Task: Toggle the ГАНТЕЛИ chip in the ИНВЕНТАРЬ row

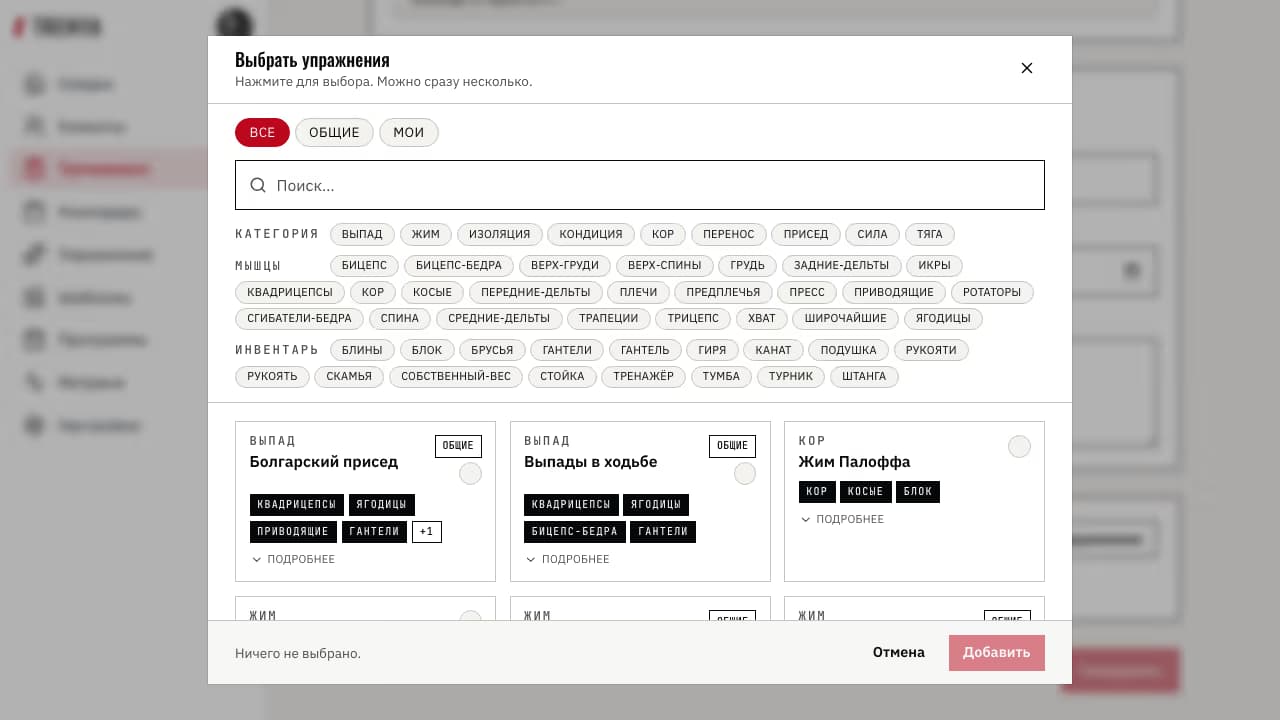Action: (x=567, y=350)
